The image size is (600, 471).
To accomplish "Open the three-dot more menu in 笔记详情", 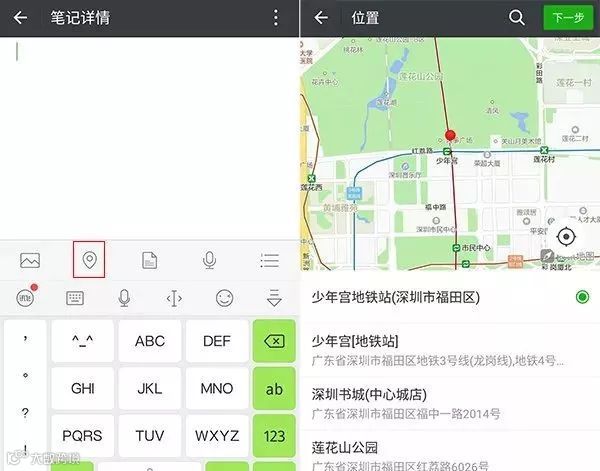I will [276, 18].
